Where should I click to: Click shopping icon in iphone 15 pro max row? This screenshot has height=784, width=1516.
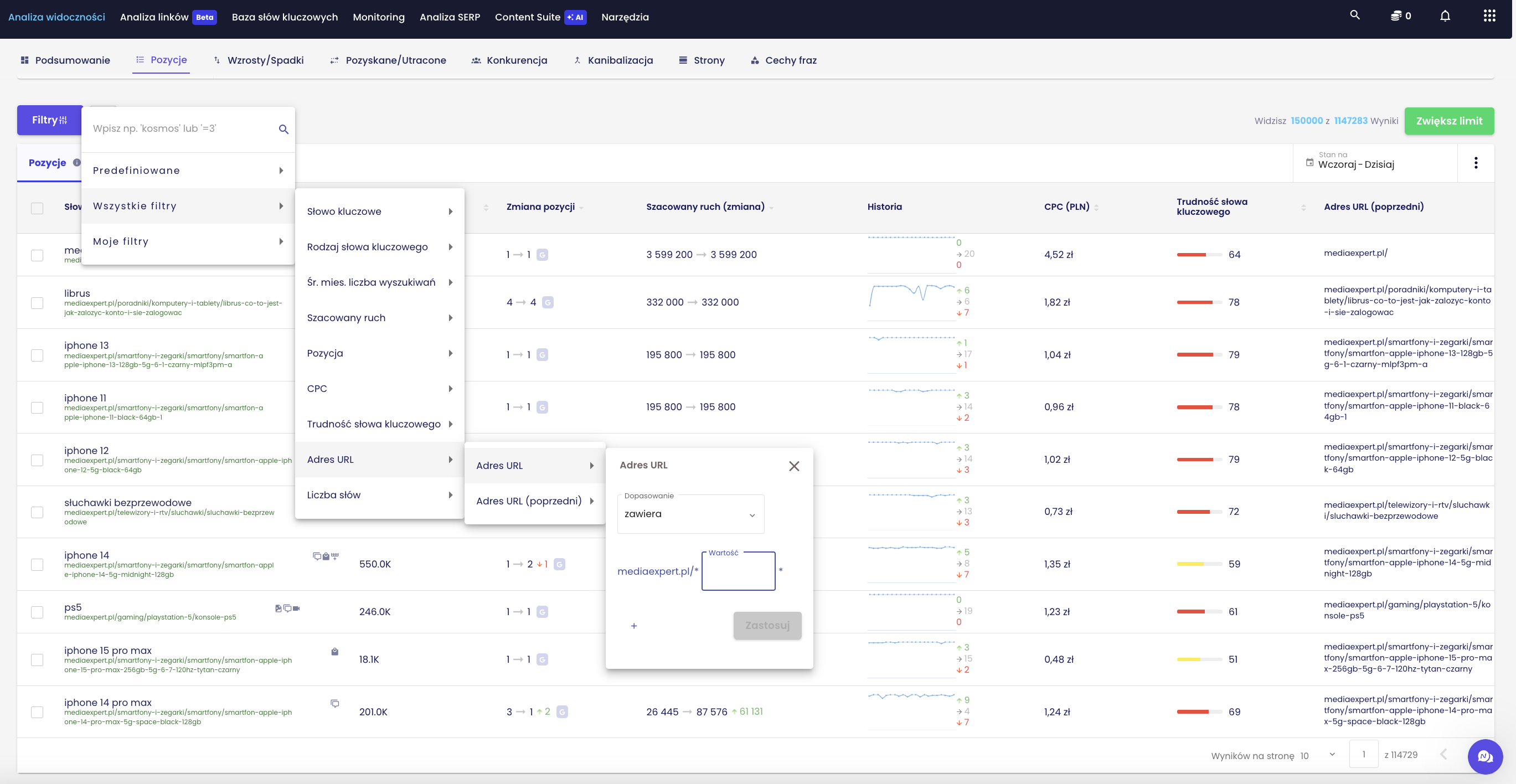point(334,652)
